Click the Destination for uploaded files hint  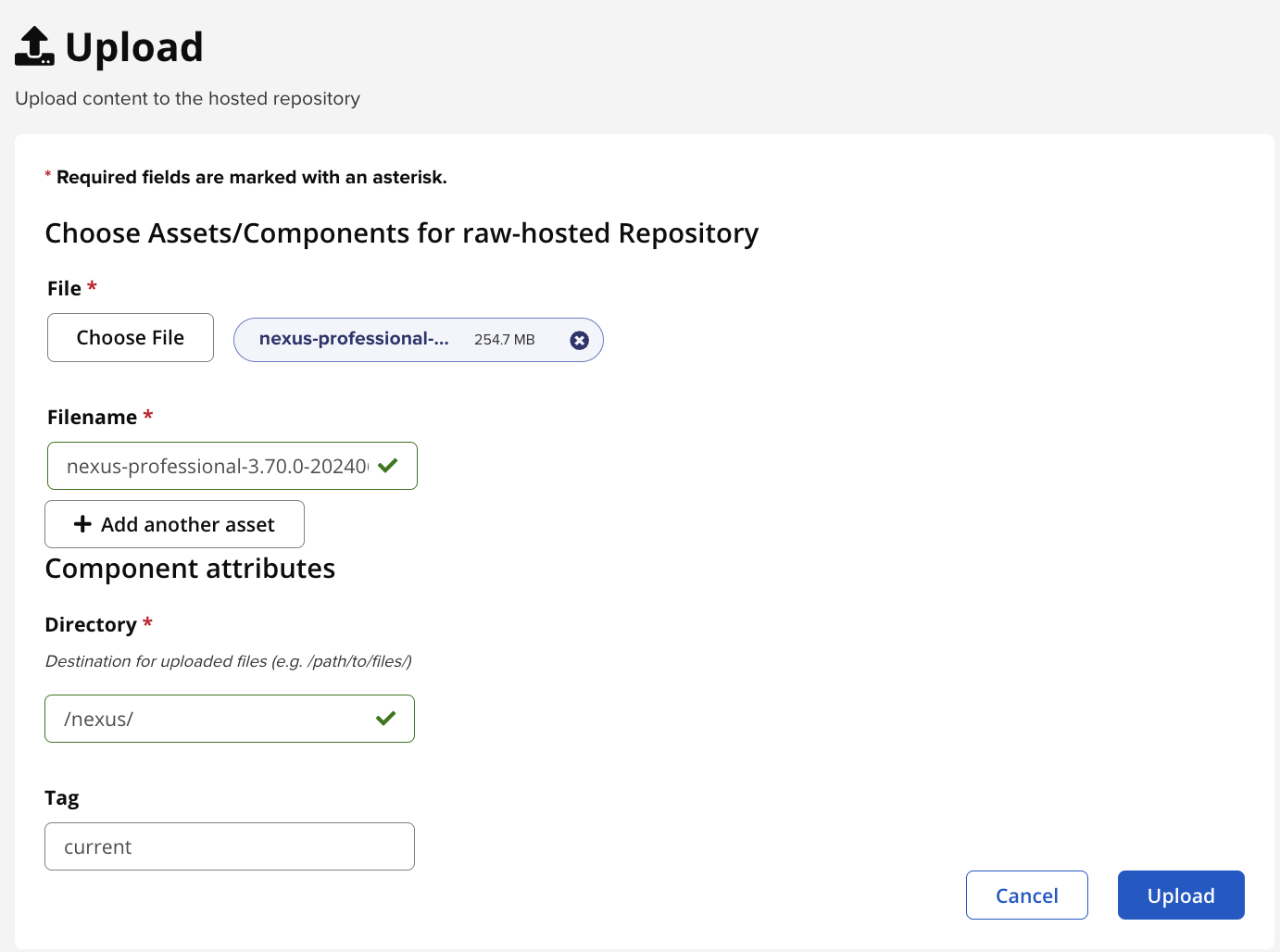(x=229, y=661)
